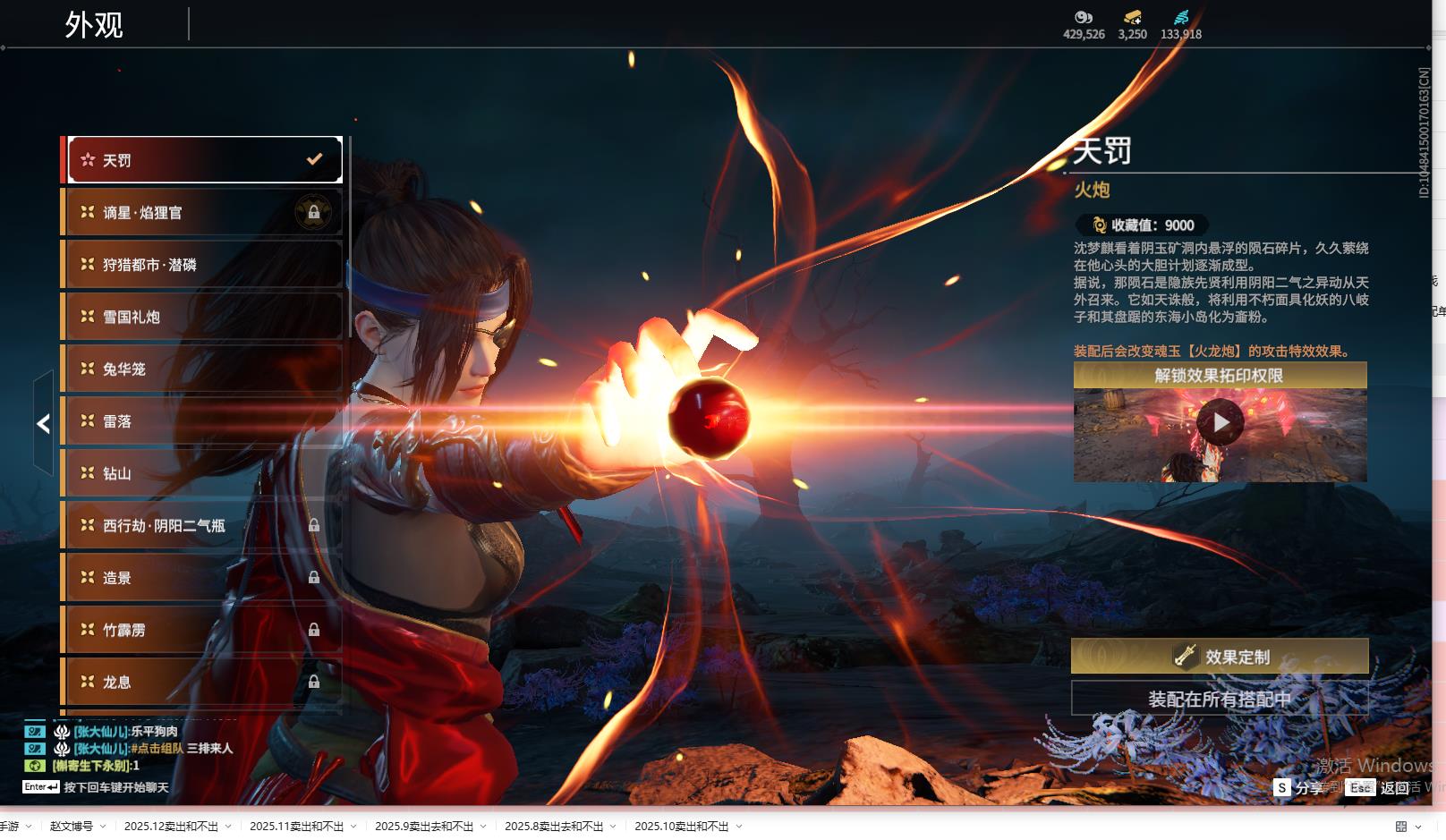Click the lock icon on 摘星·焰狸官

pos(314,213)
